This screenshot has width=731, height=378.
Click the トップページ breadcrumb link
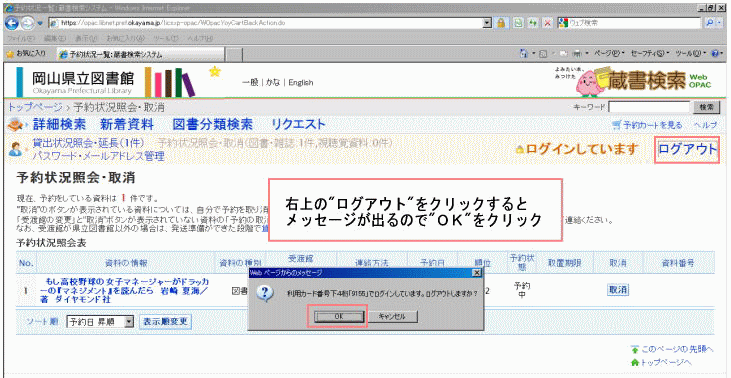(34, 108)
